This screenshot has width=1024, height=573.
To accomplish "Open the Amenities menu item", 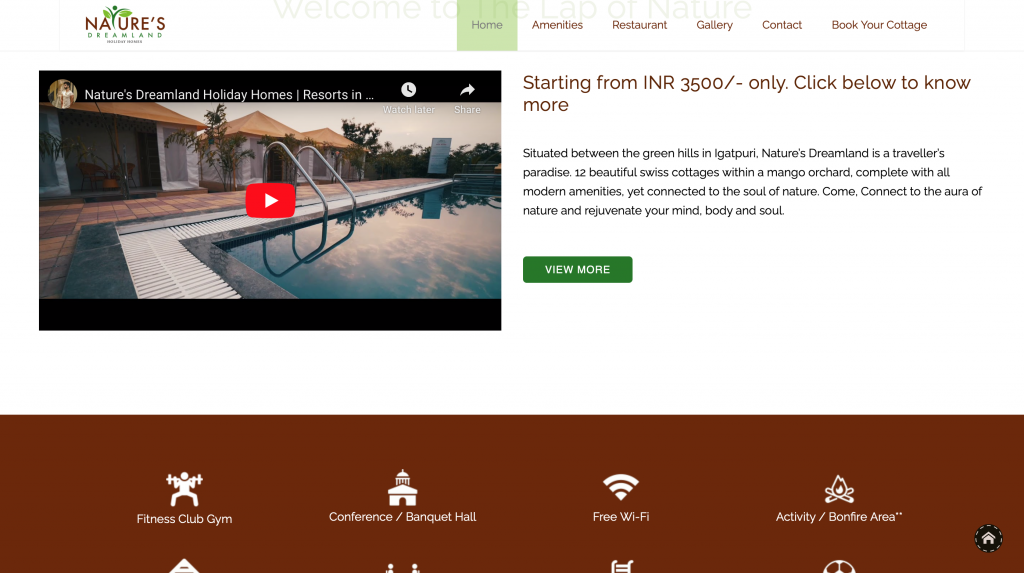I will coord(557,25).
